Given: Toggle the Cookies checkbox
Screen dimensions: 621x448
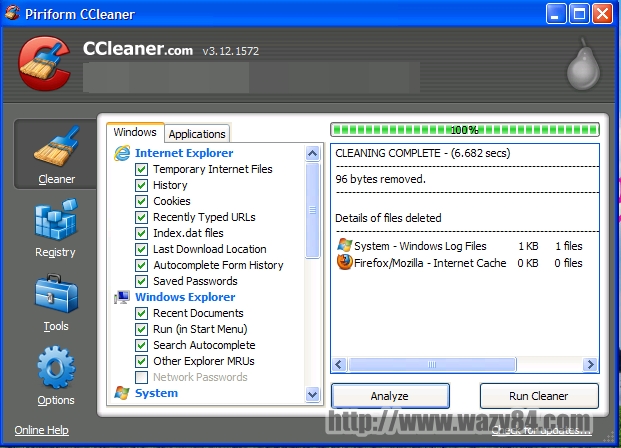Looking at the screenshot, I should (141, 201).
